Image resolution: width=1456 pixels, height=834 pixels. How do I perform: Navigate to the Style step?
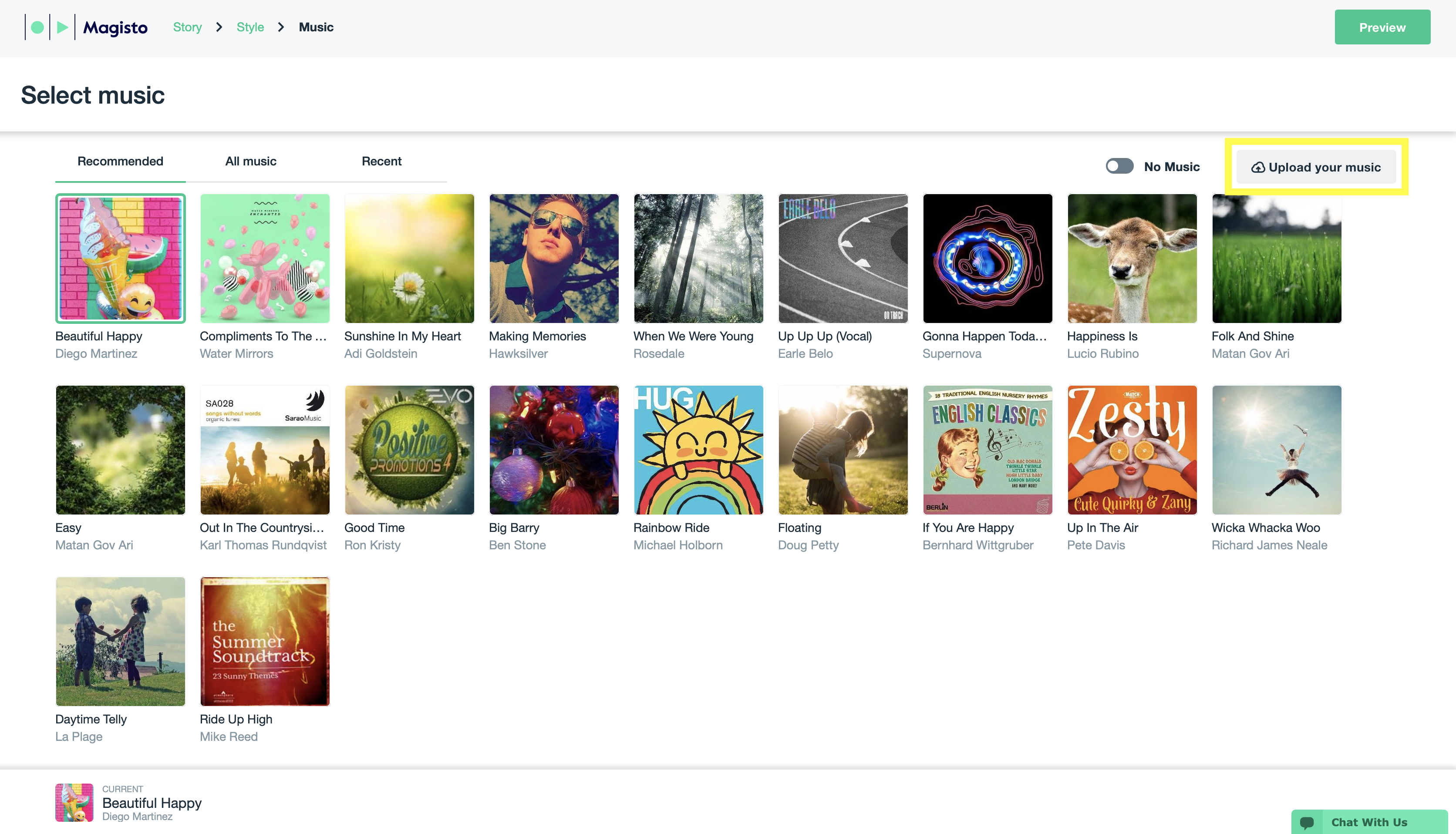[x=250, y=27]
